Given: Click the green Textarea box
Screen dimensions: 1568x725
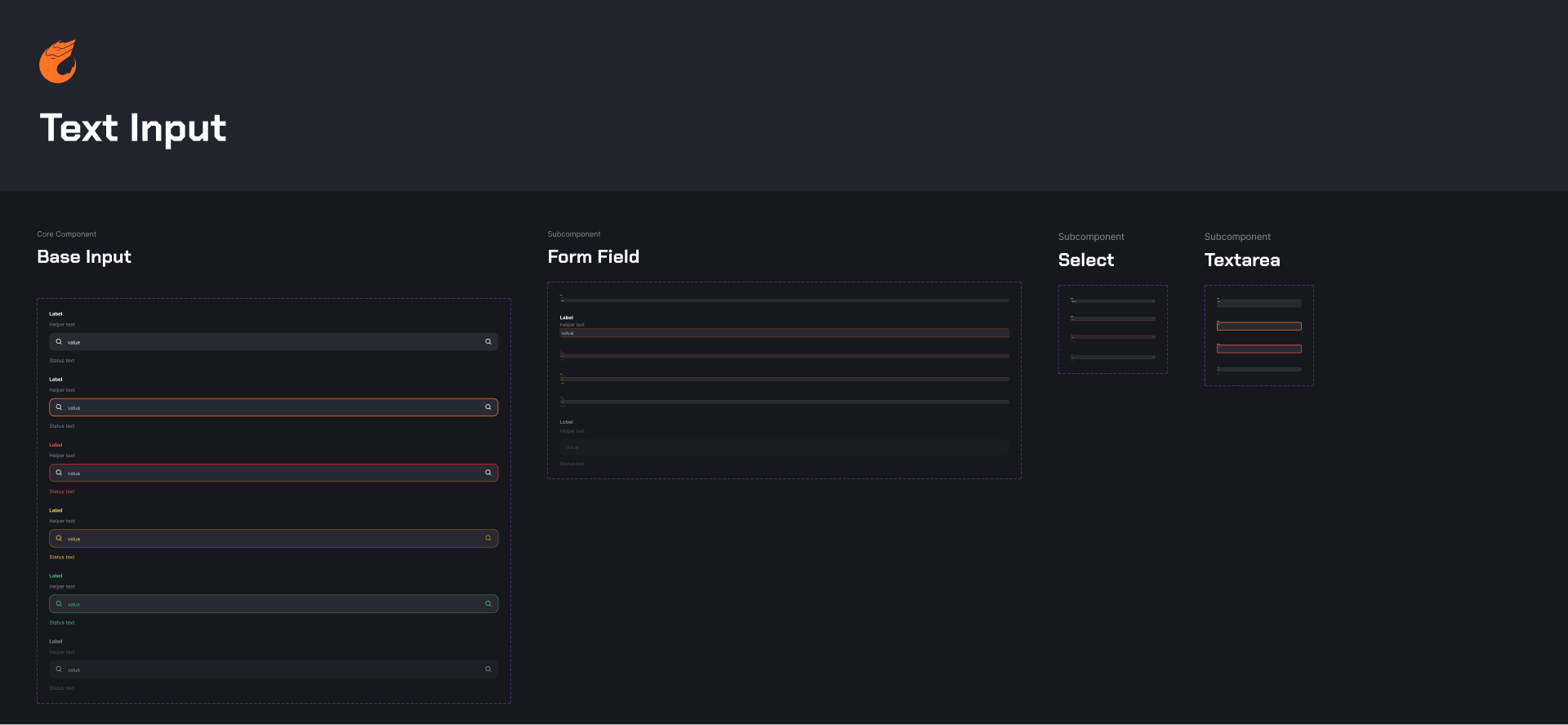Looking at the screenshot, I should (1259, 370).
